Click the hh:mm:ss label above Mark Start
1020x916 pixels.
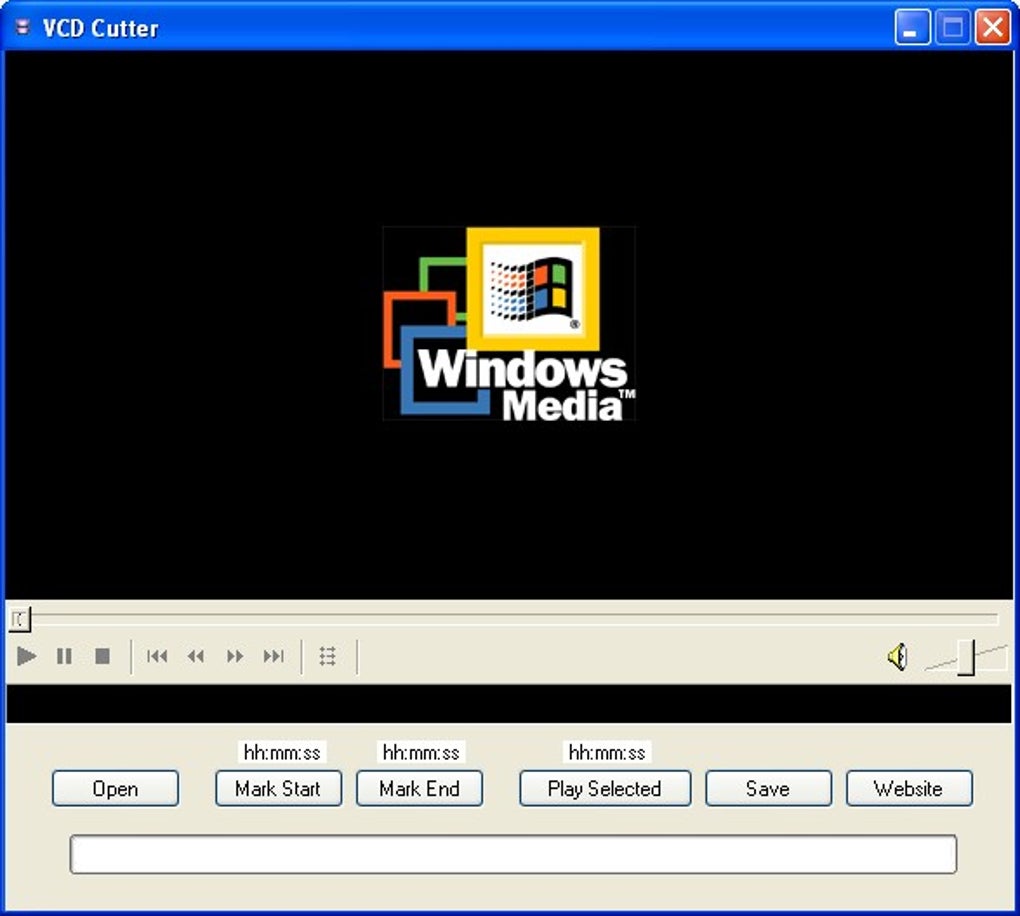[282, 753]
